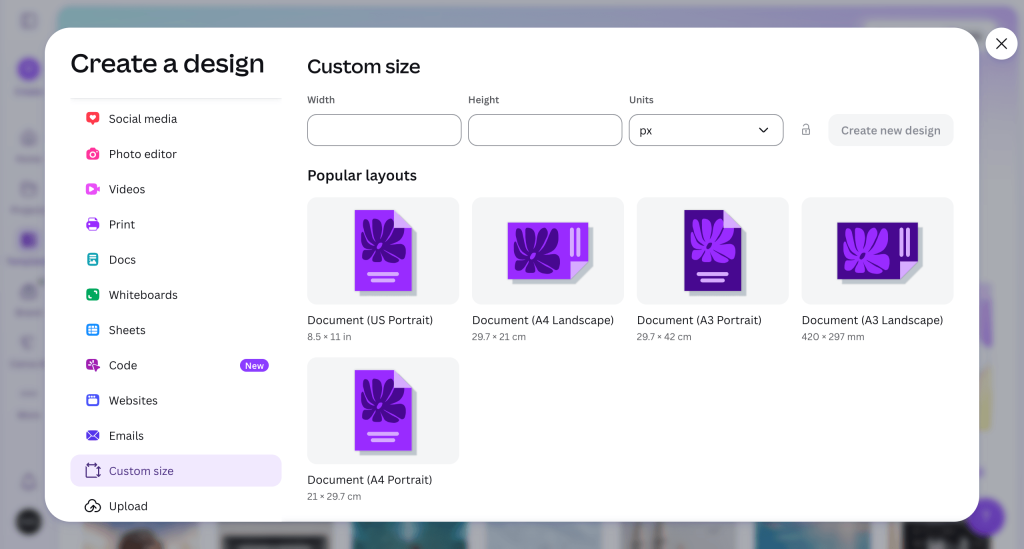
Task: Select Social media category
Action: 176,118
